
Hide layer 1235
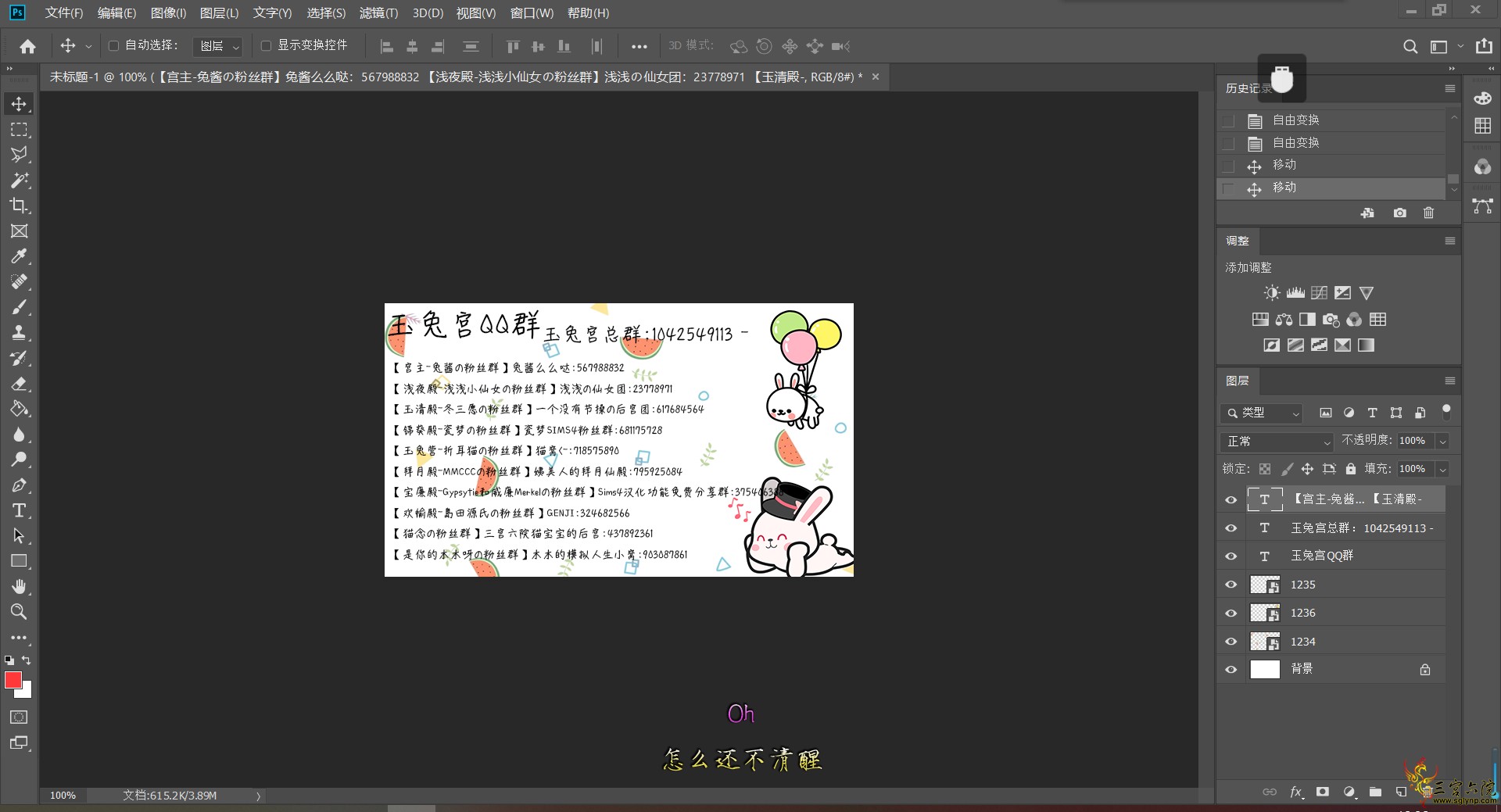[x=1231, y=585]
